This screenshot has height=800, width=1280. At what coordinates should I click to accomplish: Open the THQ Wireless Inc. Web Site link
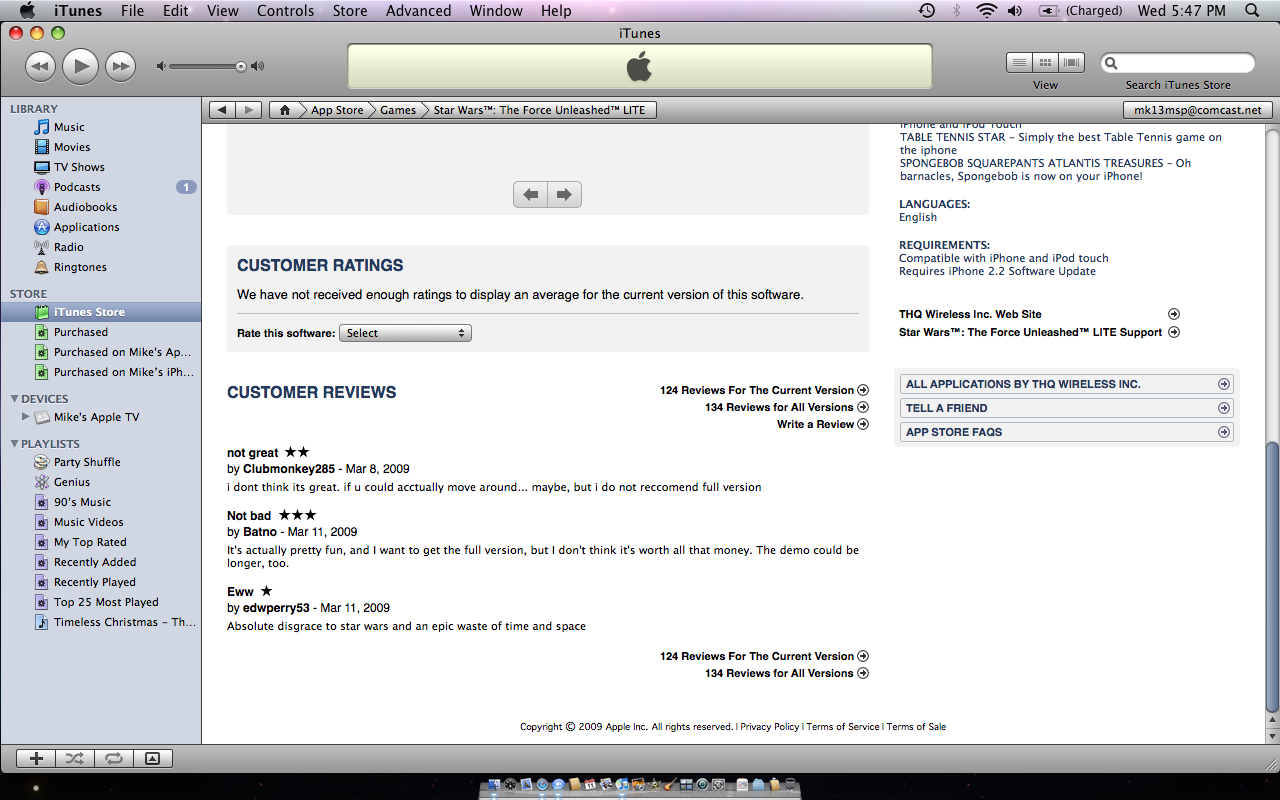[x=1039, y=314]
